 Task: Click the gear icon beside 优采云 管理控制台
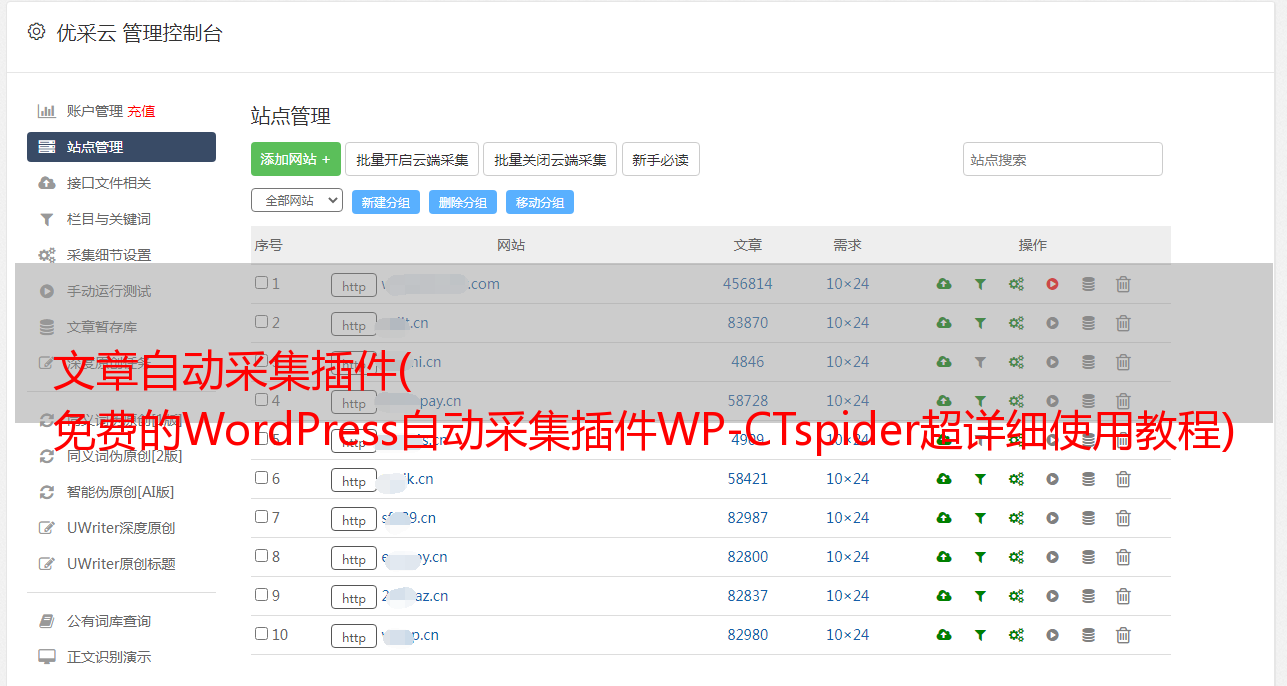coord(36,32)
